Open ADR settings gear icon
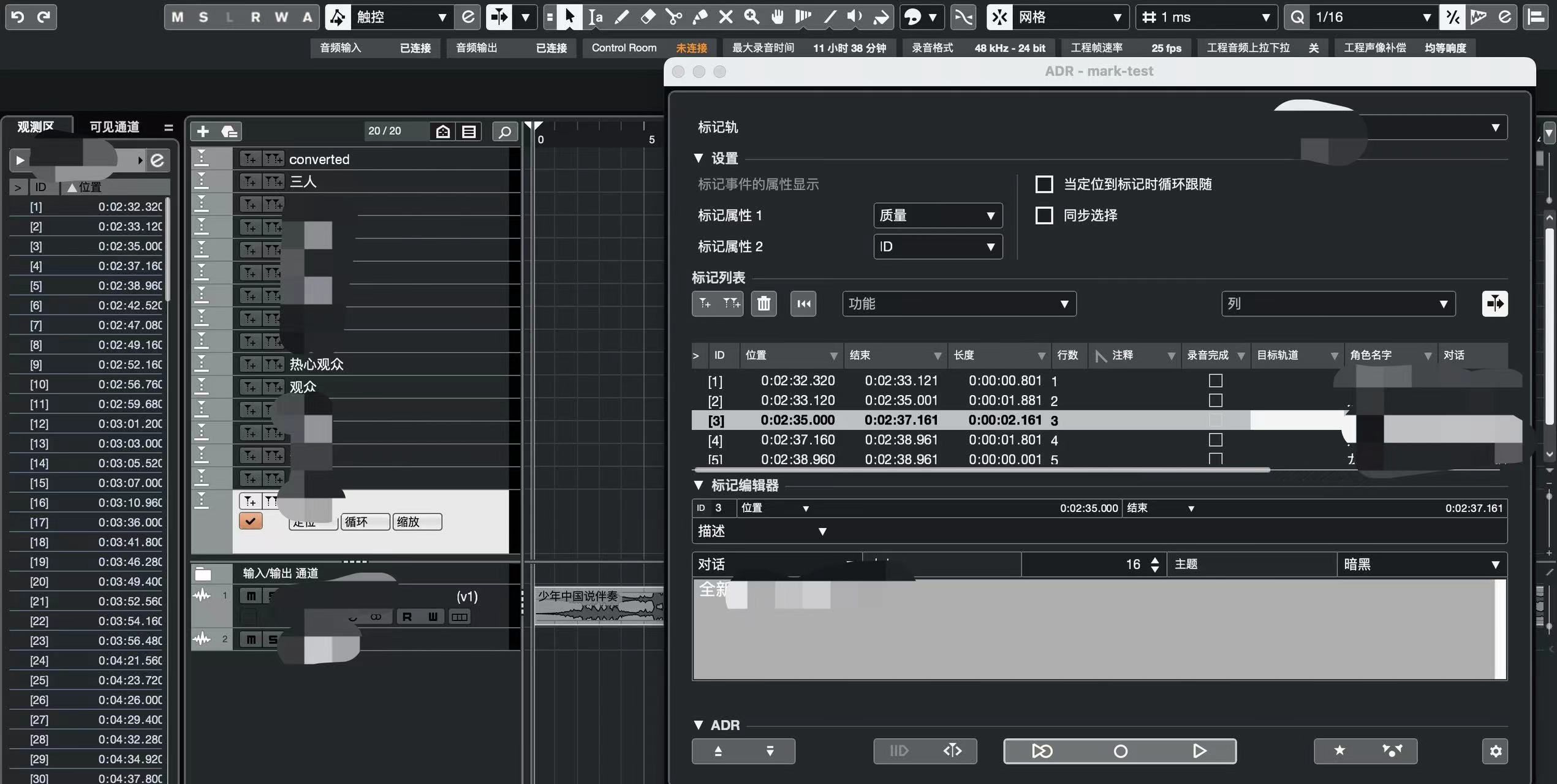Image resolution: width=1557 pixels, height=784 pixels. (x=1495, y=751)
